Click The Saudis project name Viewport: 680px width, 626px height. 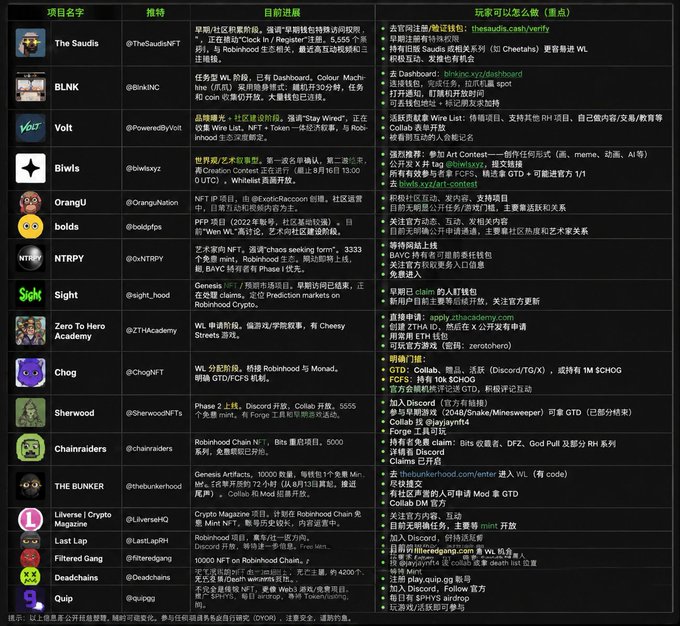76,43
